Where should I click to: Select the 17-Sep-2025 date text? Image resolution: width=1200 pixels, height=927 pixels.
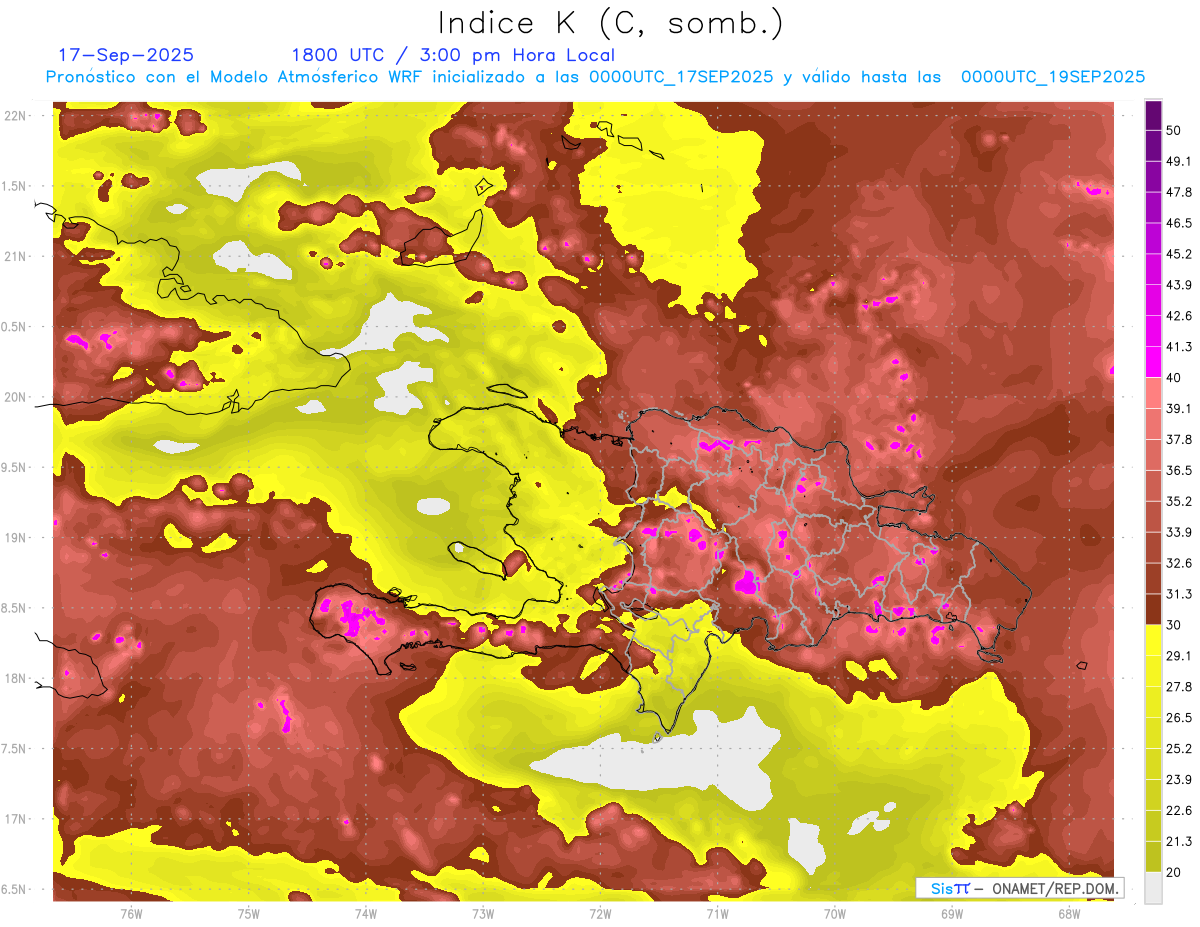[x=126, y=55]
